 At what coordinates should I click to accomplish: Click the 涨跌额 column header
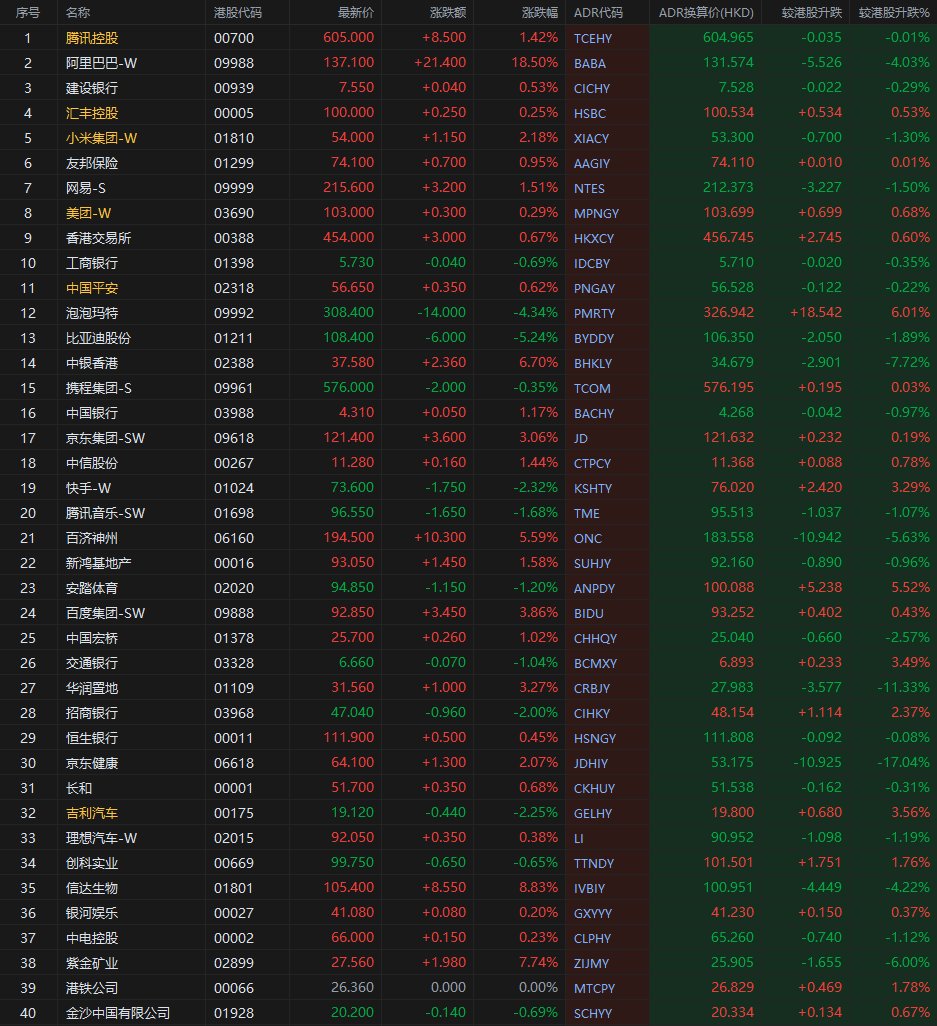[448, 12]
